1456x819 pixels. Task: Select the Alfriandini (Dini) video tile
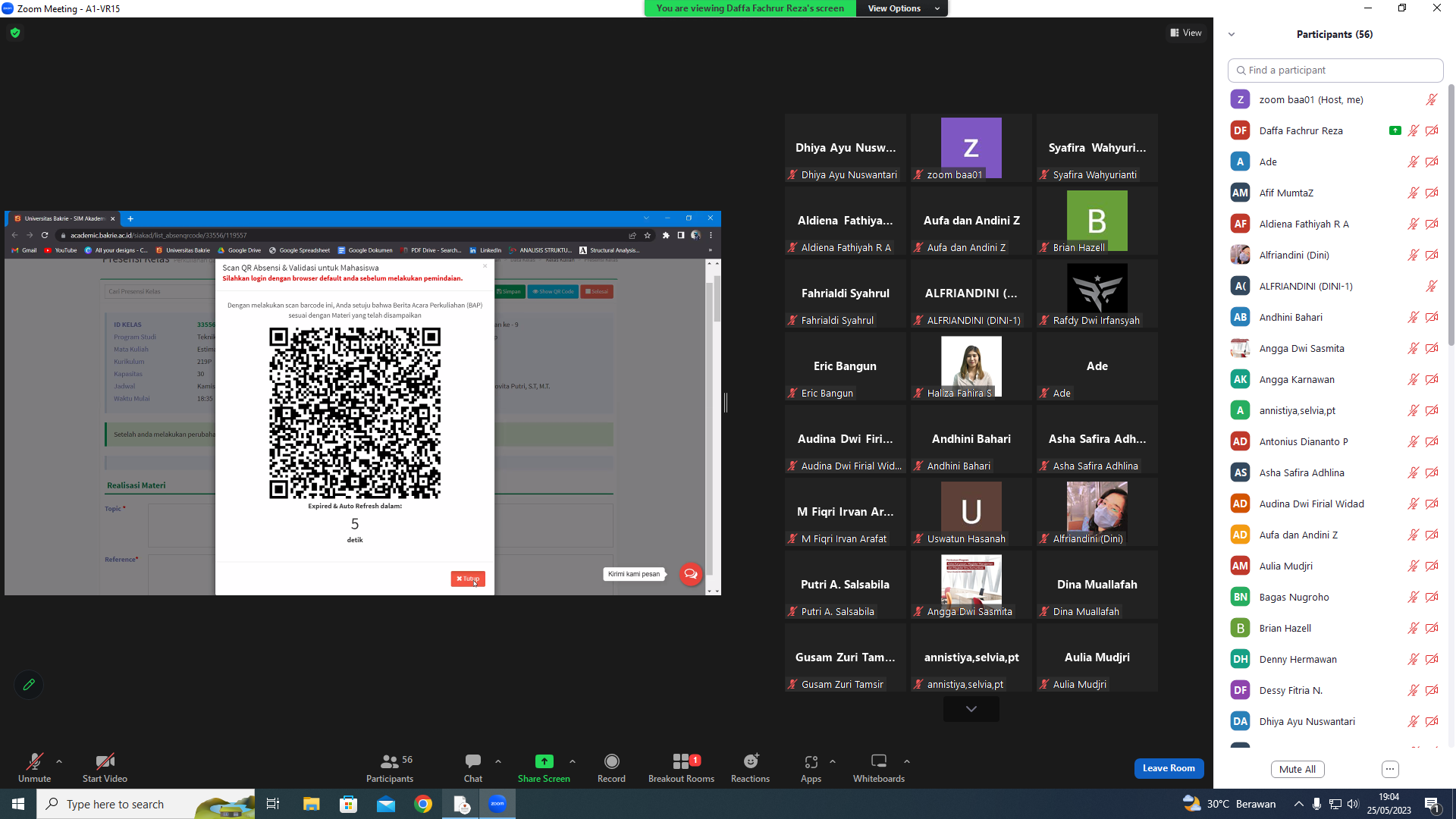(1097, 513)
